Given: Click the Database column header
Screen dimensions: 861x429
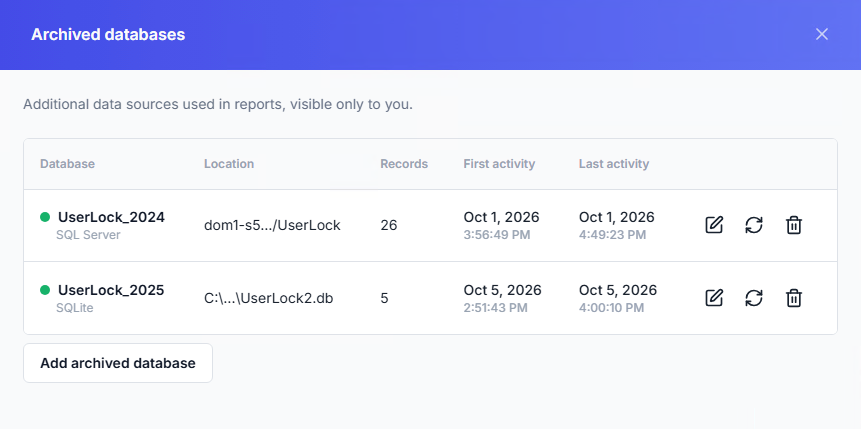Looking at the screenshot, I should point(68,164).
